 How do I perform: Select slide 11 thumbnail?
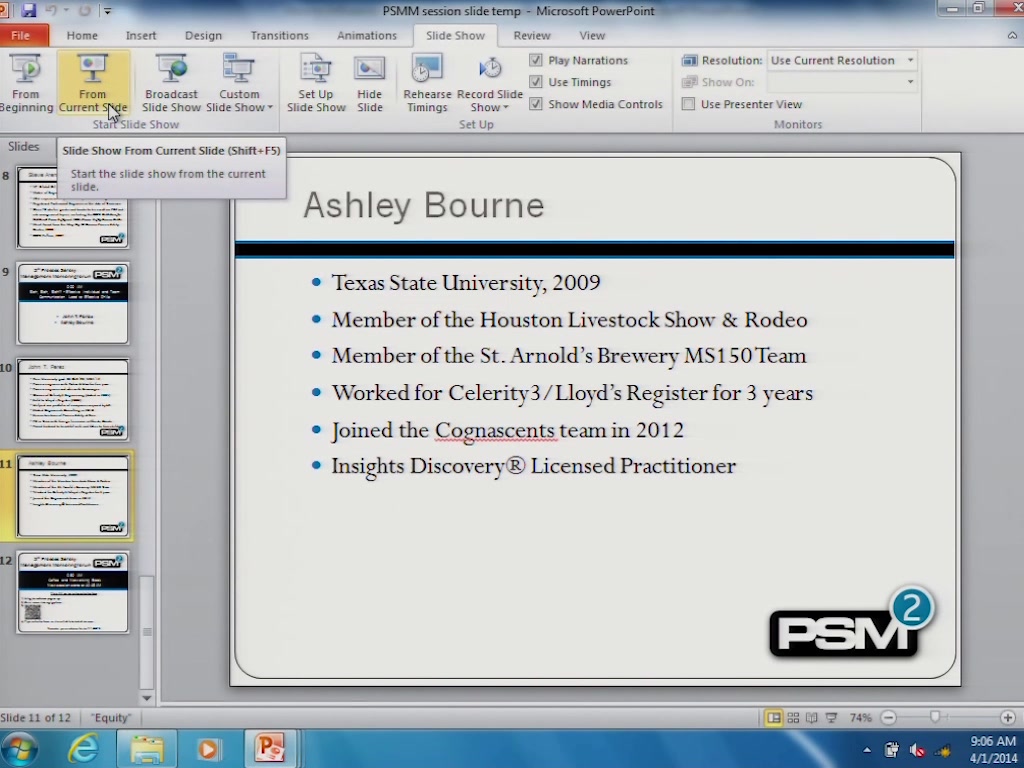coord(72,496)
